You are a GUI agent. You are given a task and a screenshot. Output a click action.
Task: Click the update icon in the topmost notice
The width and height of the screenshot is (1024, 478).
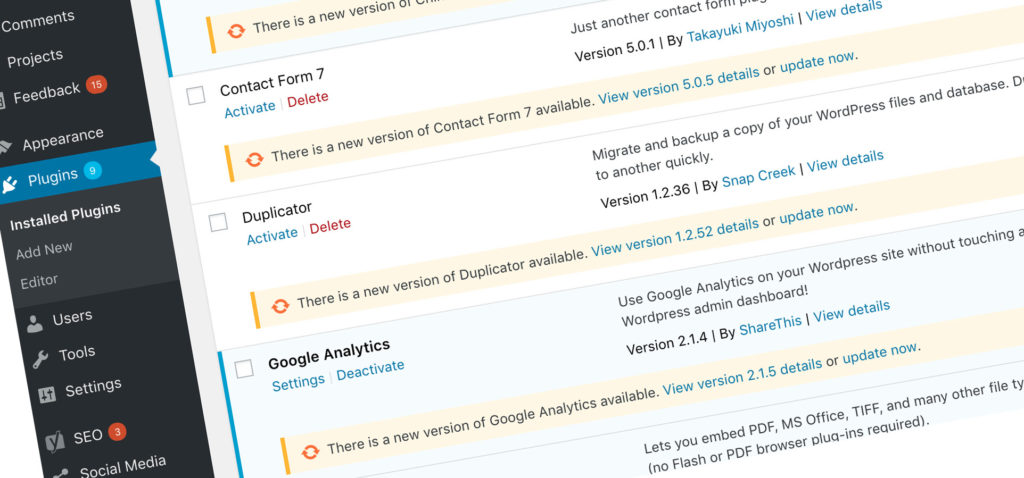(236, 30)
